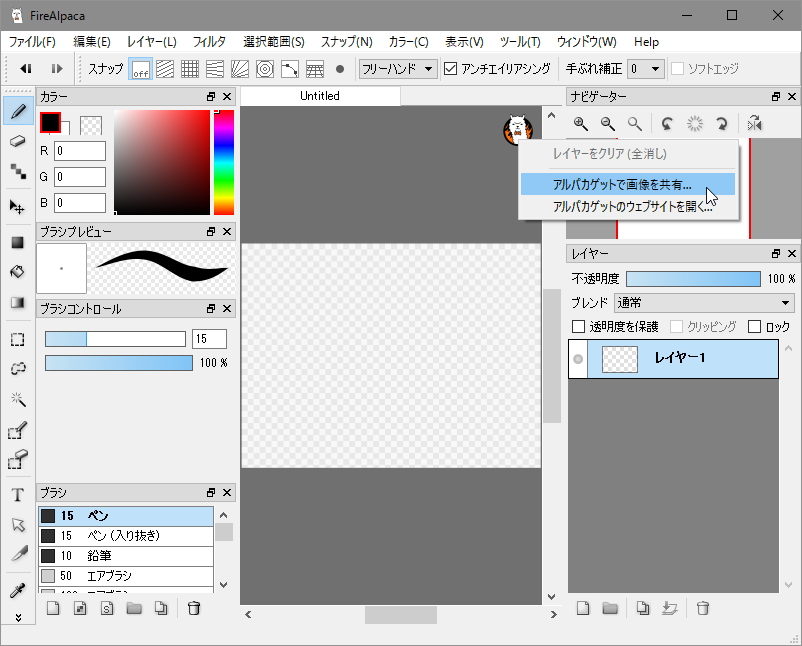Screen dimensions: 802x646
Task: Enable the ロック checkbox
Action: tap(754, 327)
